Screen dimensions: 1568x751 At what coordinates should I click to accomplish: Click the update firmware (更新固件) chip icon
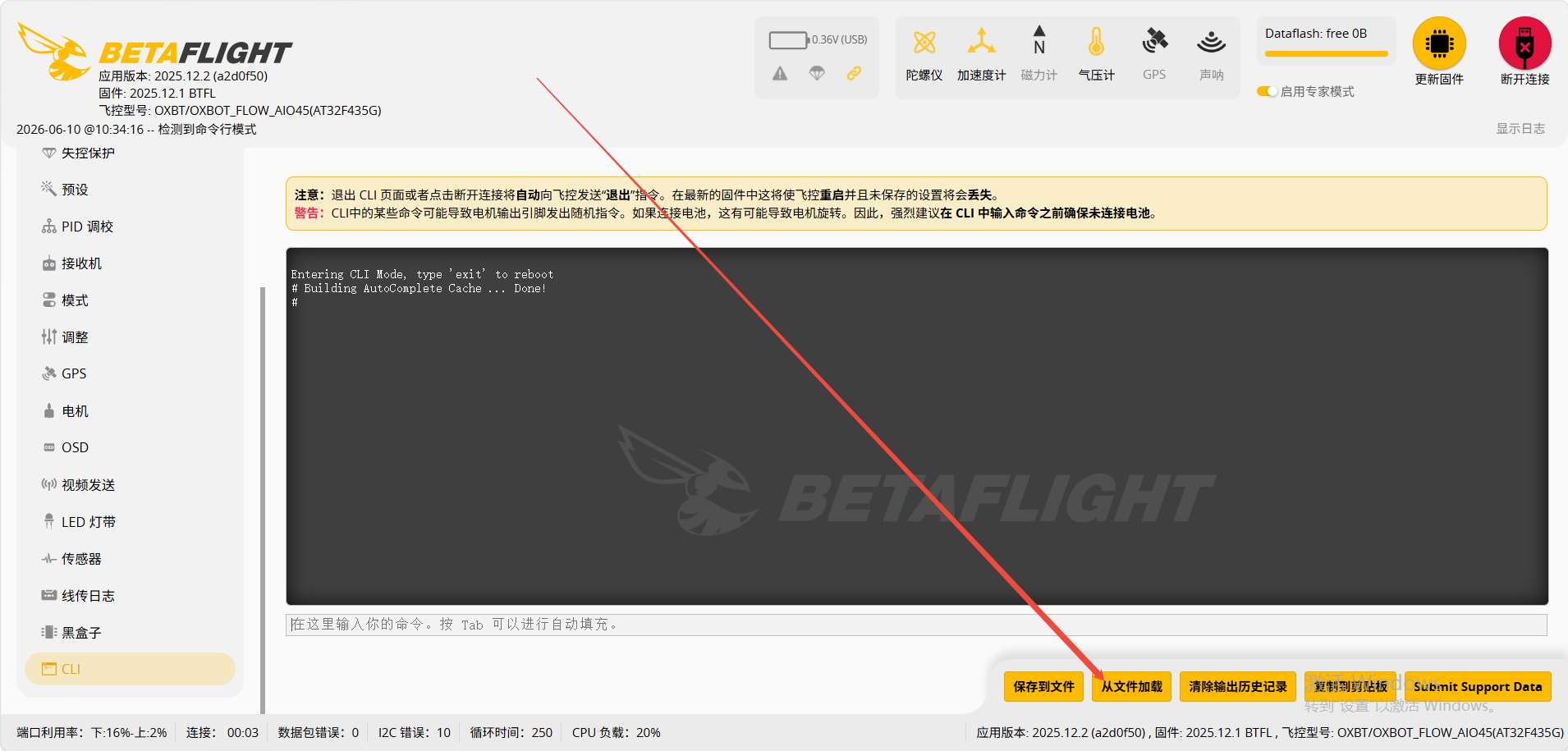[1439, 44]
